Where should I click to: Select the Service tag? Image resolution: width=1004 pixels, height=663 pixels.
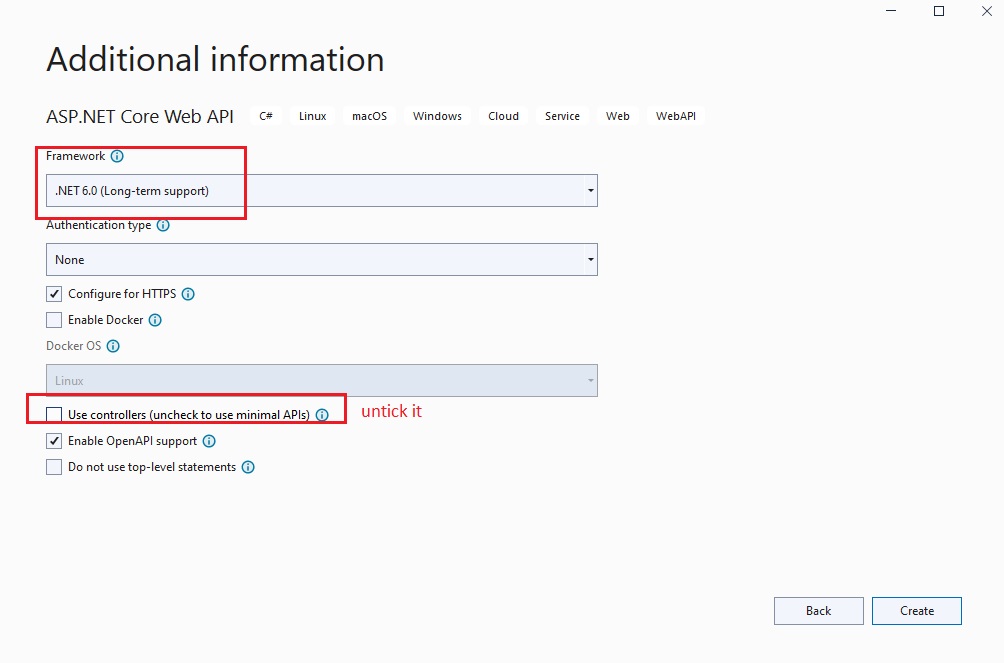click(x=562, y=116)
